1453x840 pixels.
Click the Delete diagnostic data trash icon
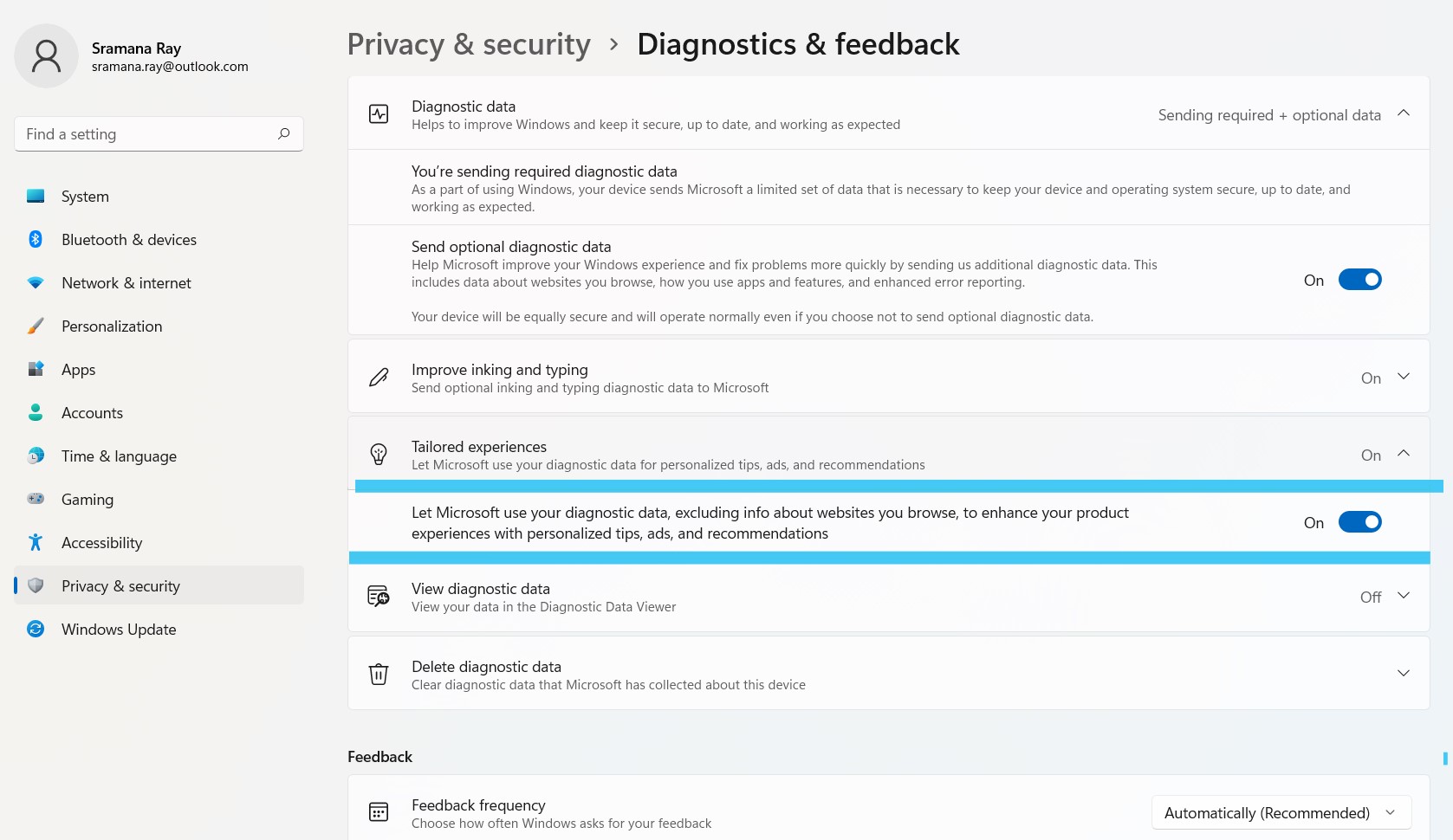(x=379, y=674)
